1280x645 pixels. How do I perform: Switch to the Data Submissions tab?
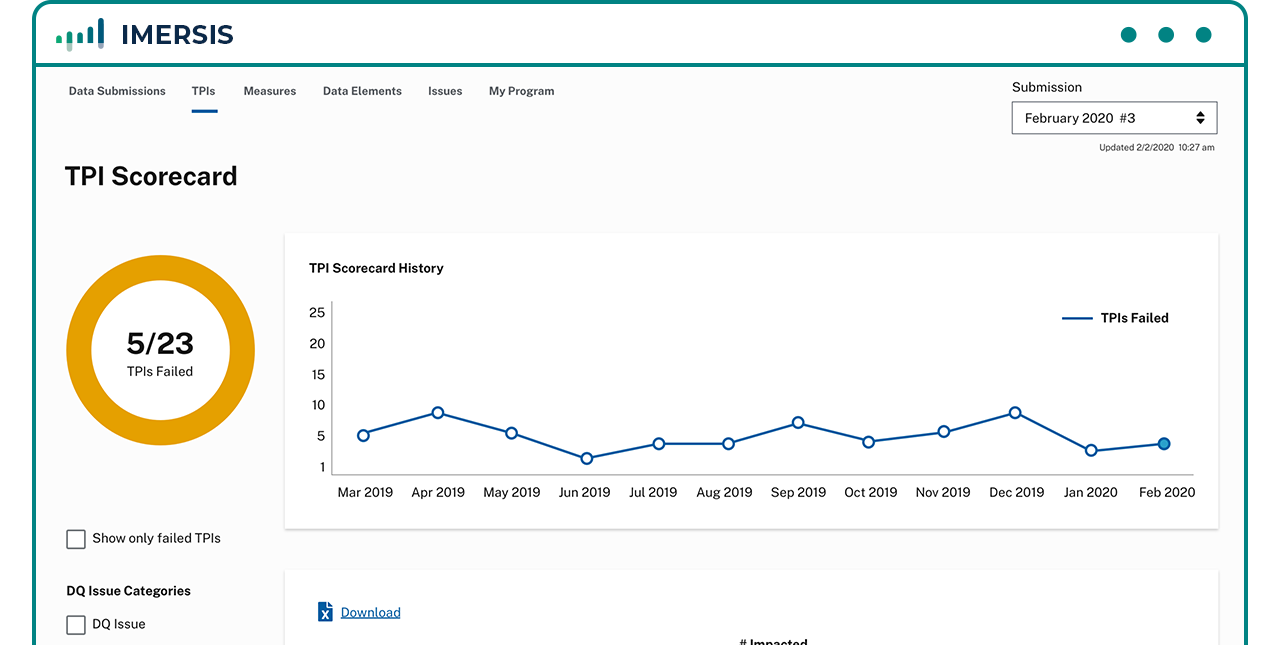click(x=117, y=91)
